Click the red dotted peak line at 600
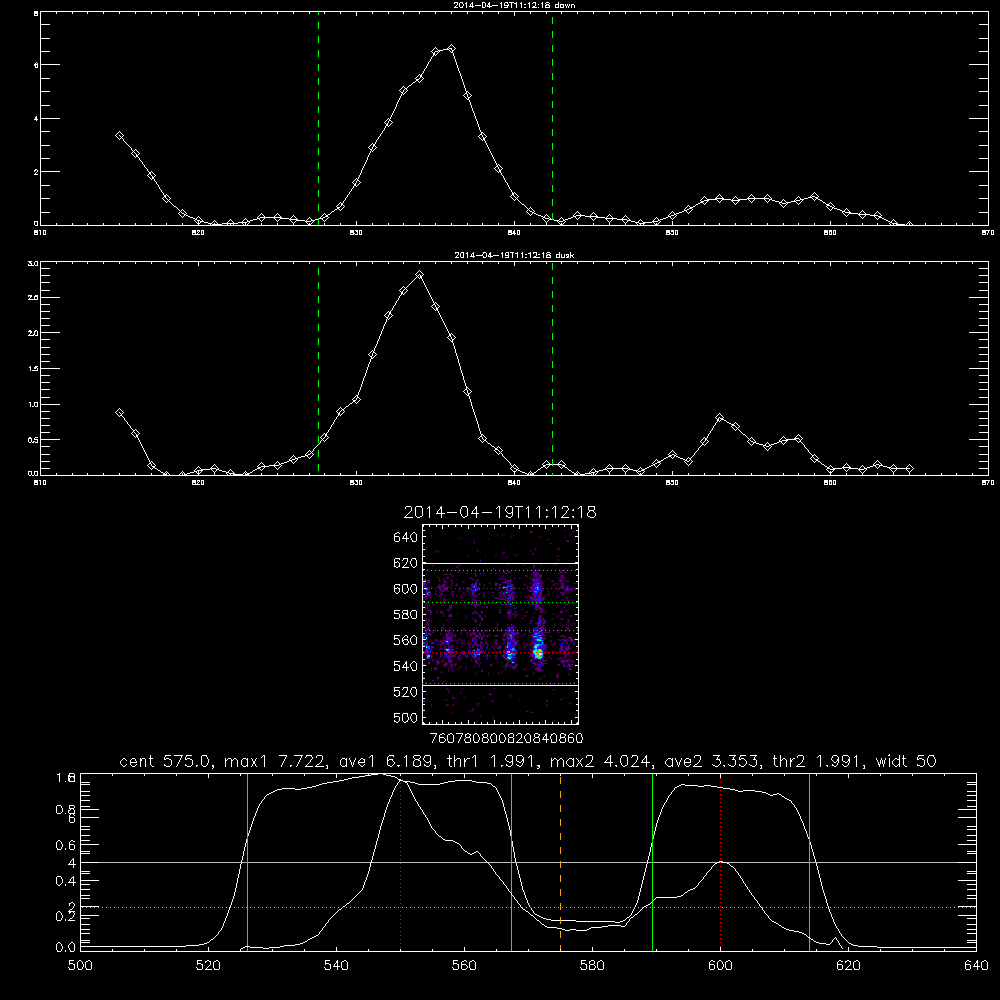This screenshot has width=1000, height=1000. 721,861
